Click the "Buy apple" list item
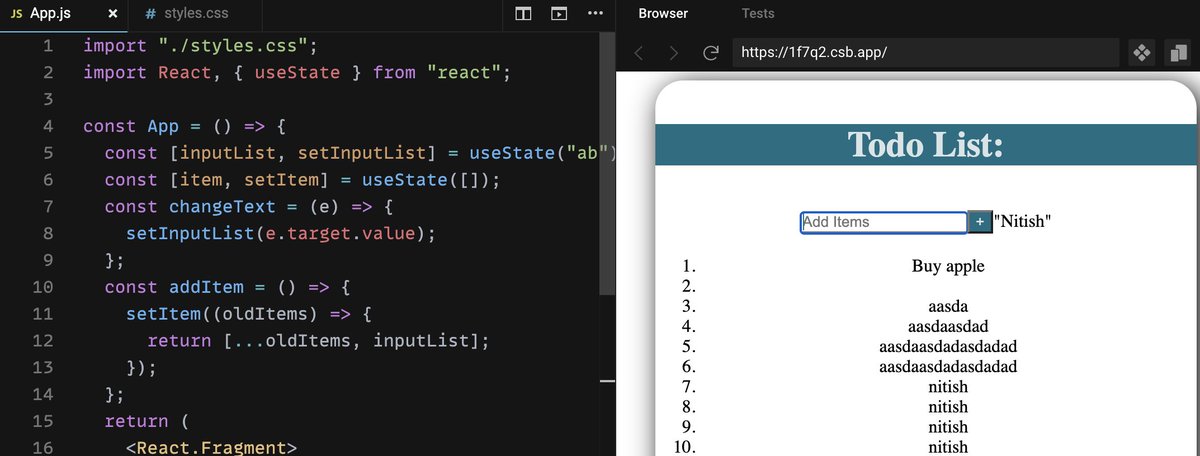Screen dimensions: 1200x456 coord(948,266)
